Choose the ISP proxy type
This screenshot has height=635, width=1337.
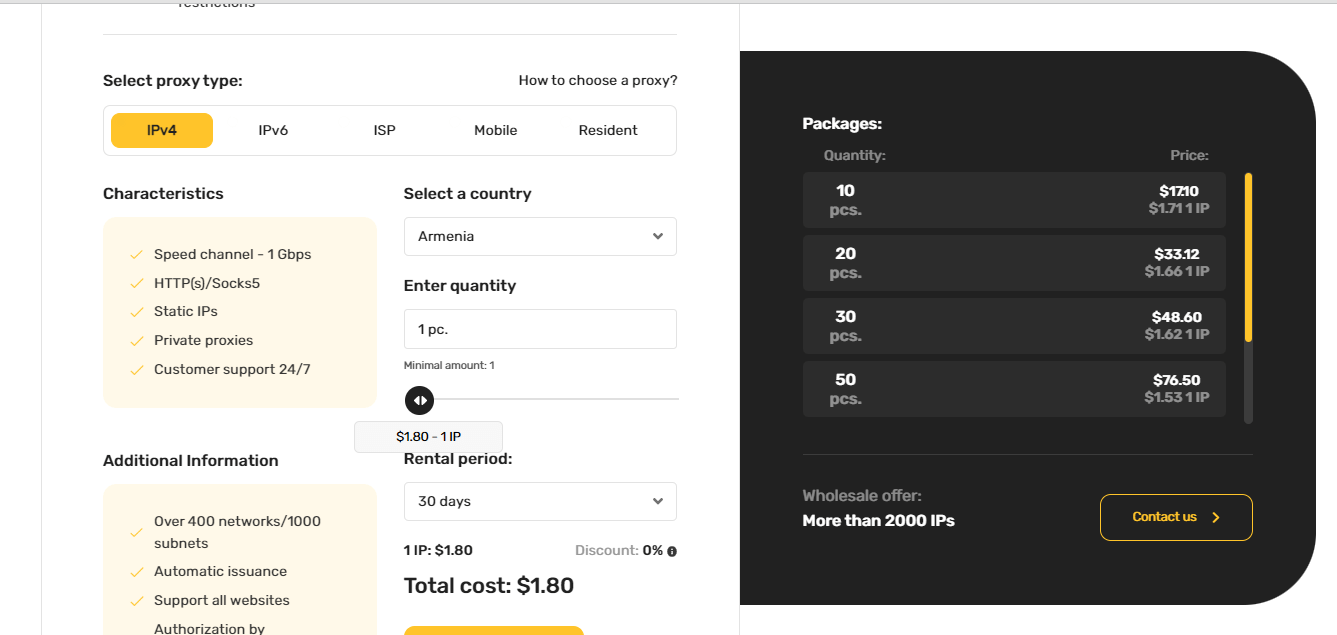385,130
